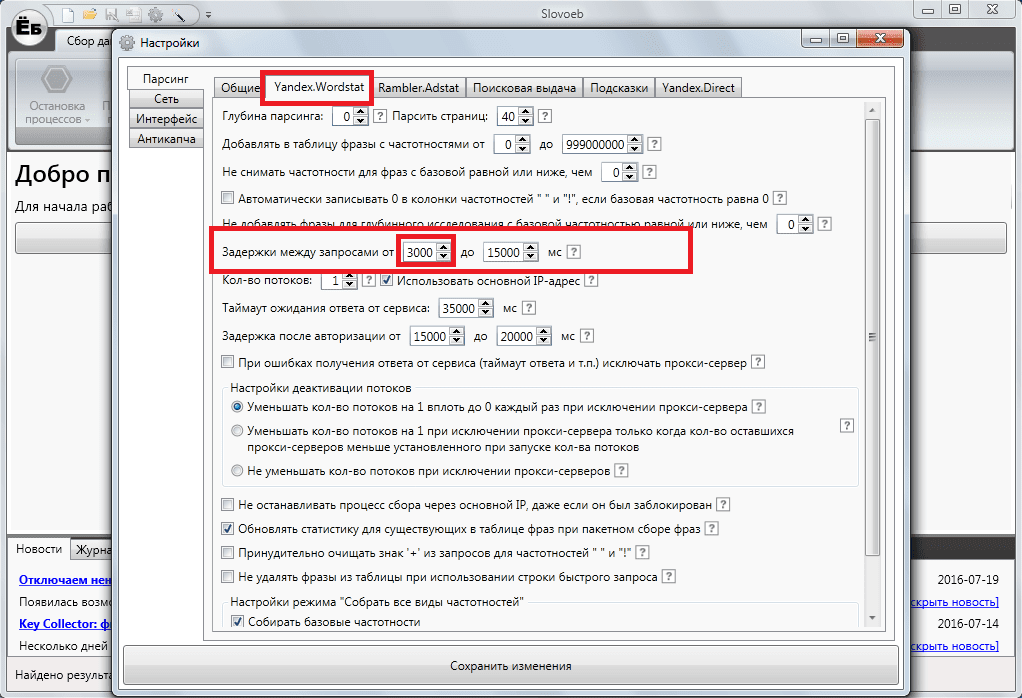Open help for Задержка после авторизации

[x=587, y=336]
